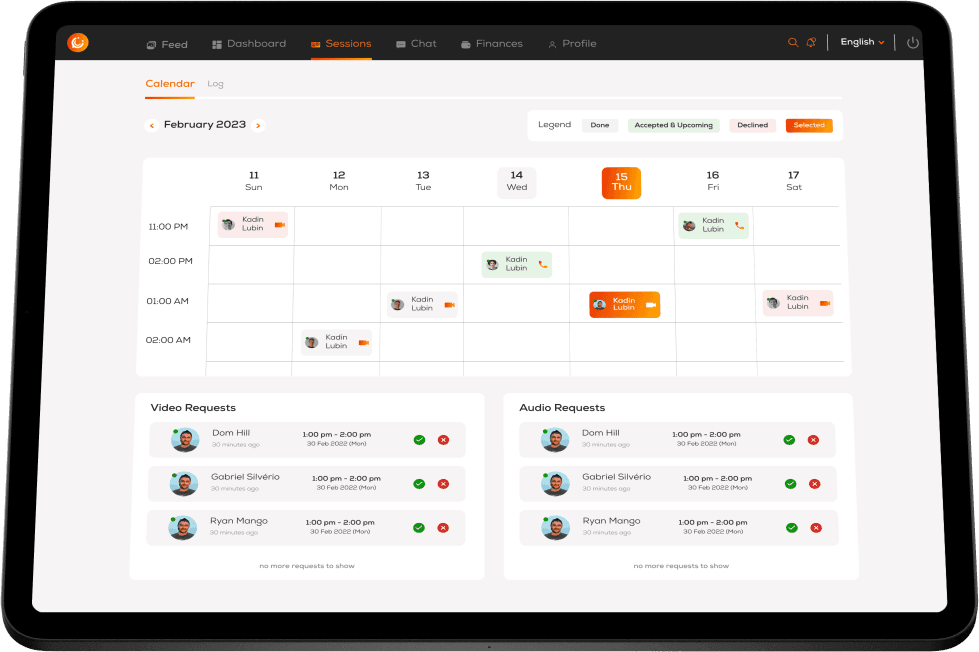
Task: Open selected Thursday Kadin Lubin session
Action: (x=624, y=305)
